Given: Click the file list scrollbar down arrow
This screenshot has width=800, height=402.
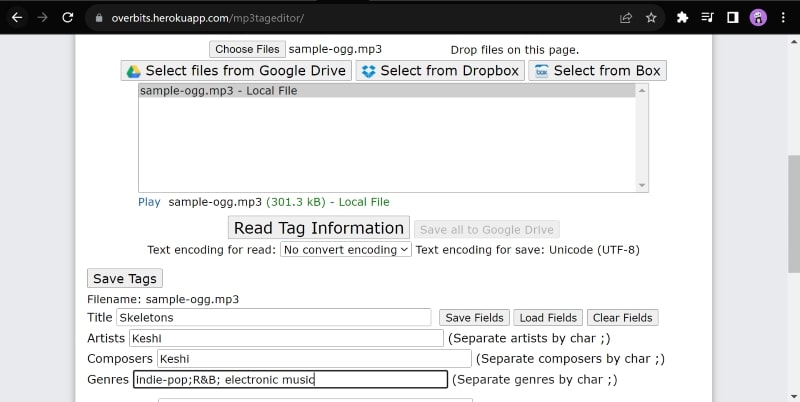Looking at the screenshot, I should click(x=642, y=185).
